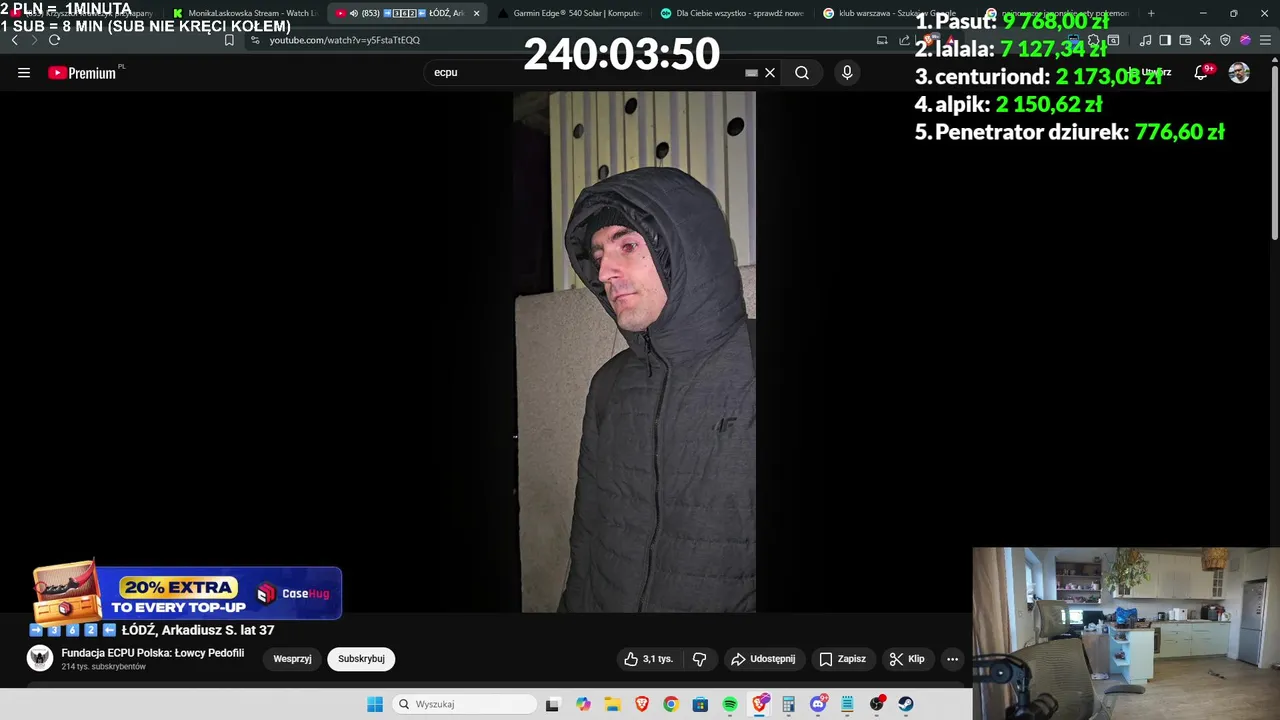Open Brave Leo AI sparkle icon
The width and height of the screenshot is (1280, 720).
pos(1205,40)
